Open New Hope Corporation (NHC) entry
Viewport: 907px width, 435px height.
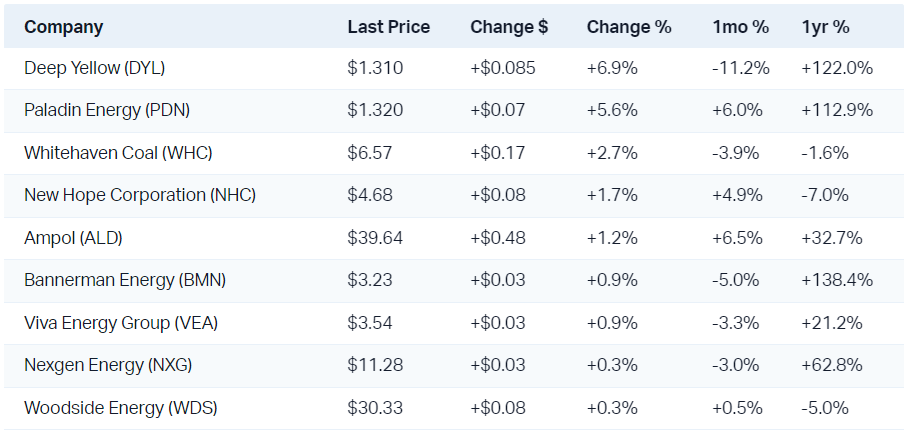pos(140,196)
